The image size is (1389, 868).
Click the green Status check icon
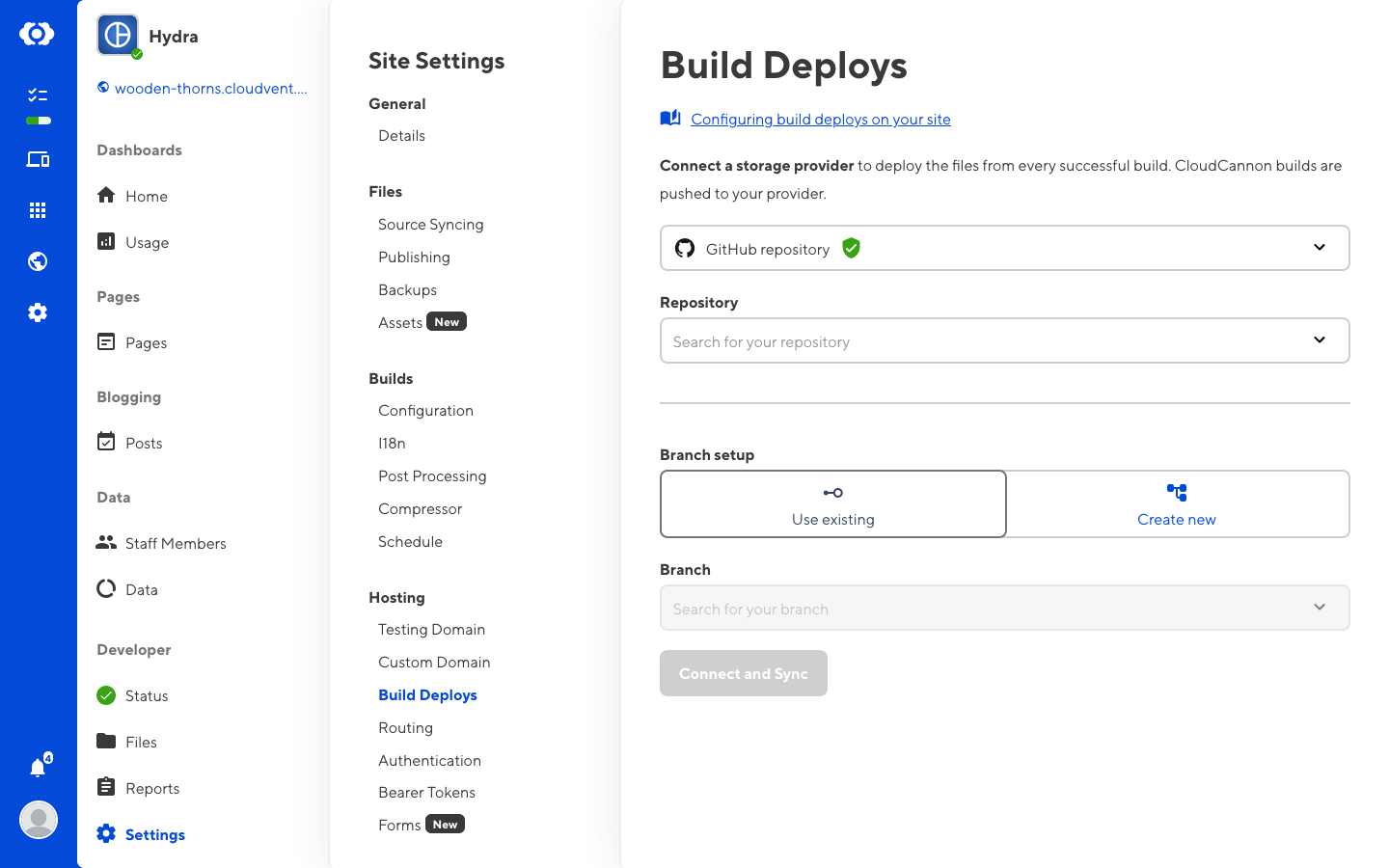click(x=106, y=695)
